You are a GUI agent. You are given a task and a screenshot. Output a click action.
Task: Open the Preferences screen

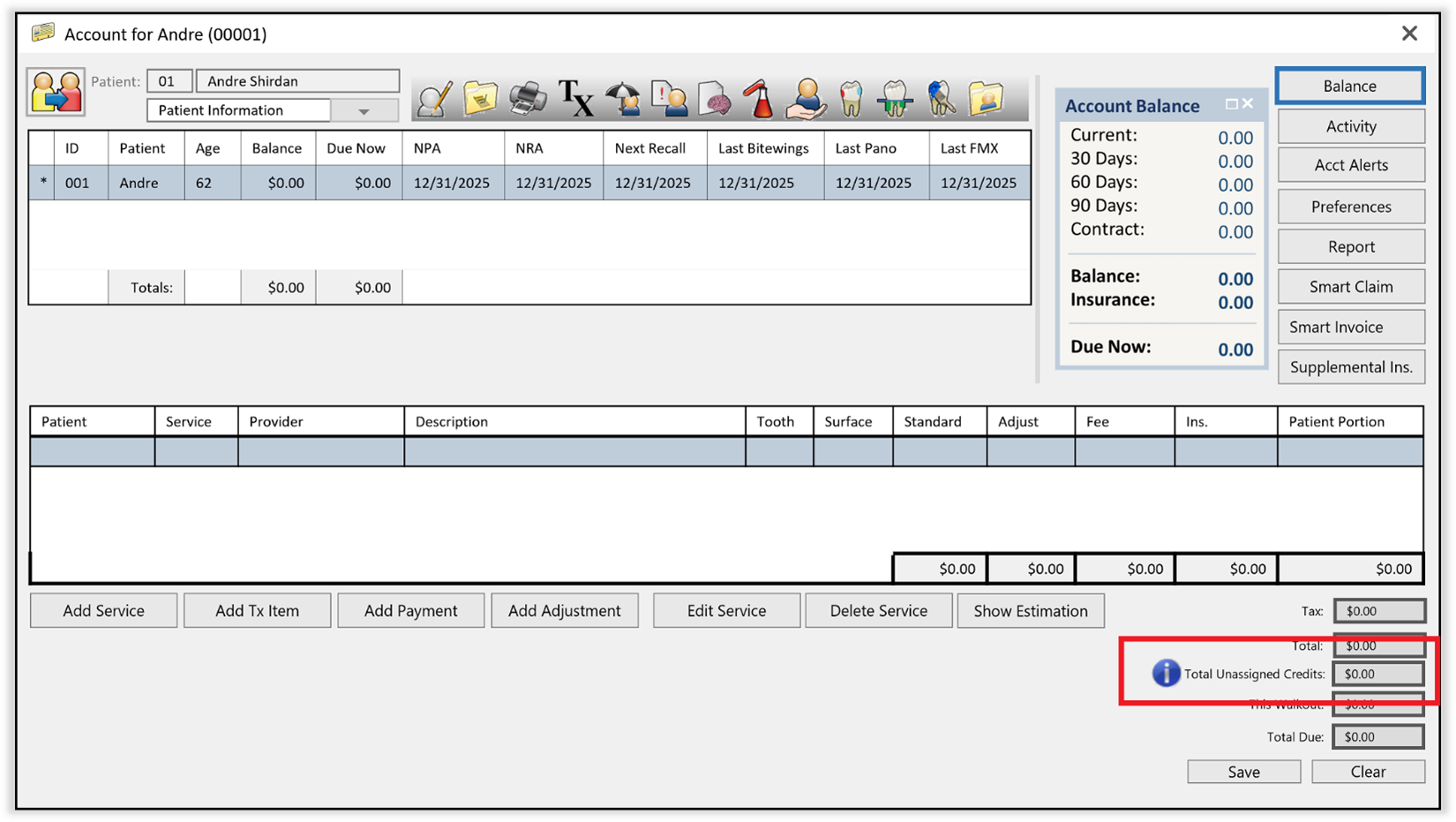[1351, 206]
